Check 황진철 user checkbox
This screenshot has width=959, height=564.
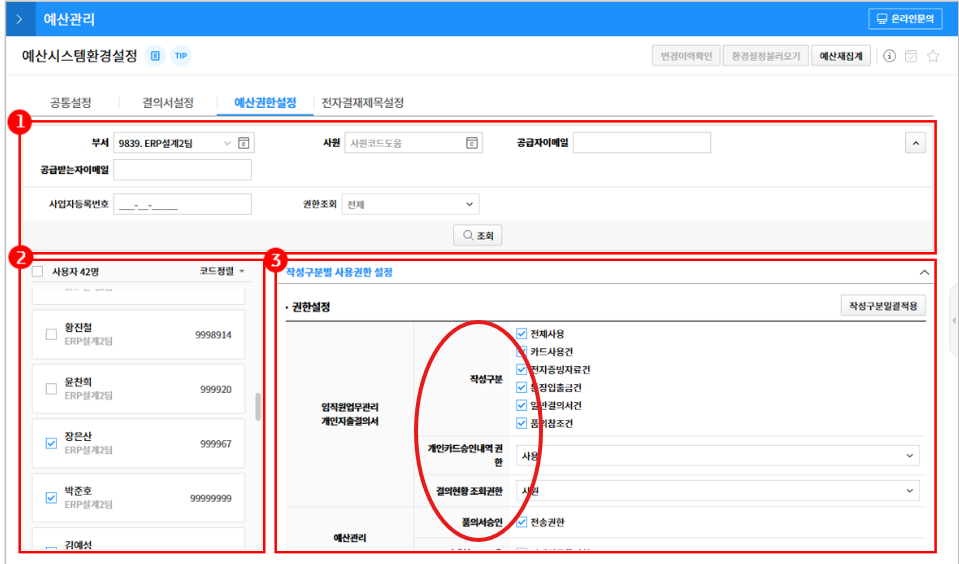coord(51,335)
